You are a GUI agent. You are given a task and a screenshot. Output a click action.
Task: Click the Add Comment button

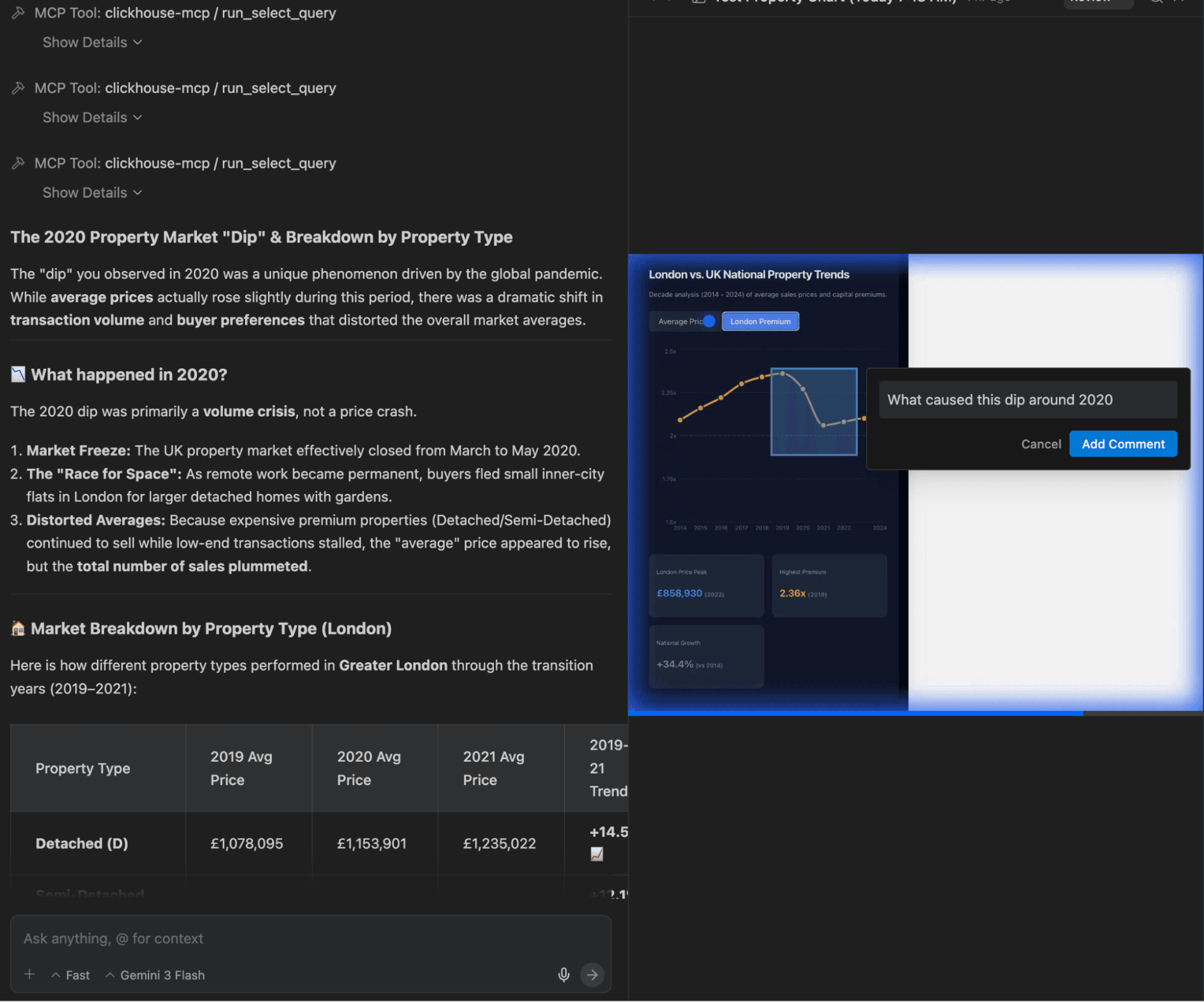(1123, 444)
